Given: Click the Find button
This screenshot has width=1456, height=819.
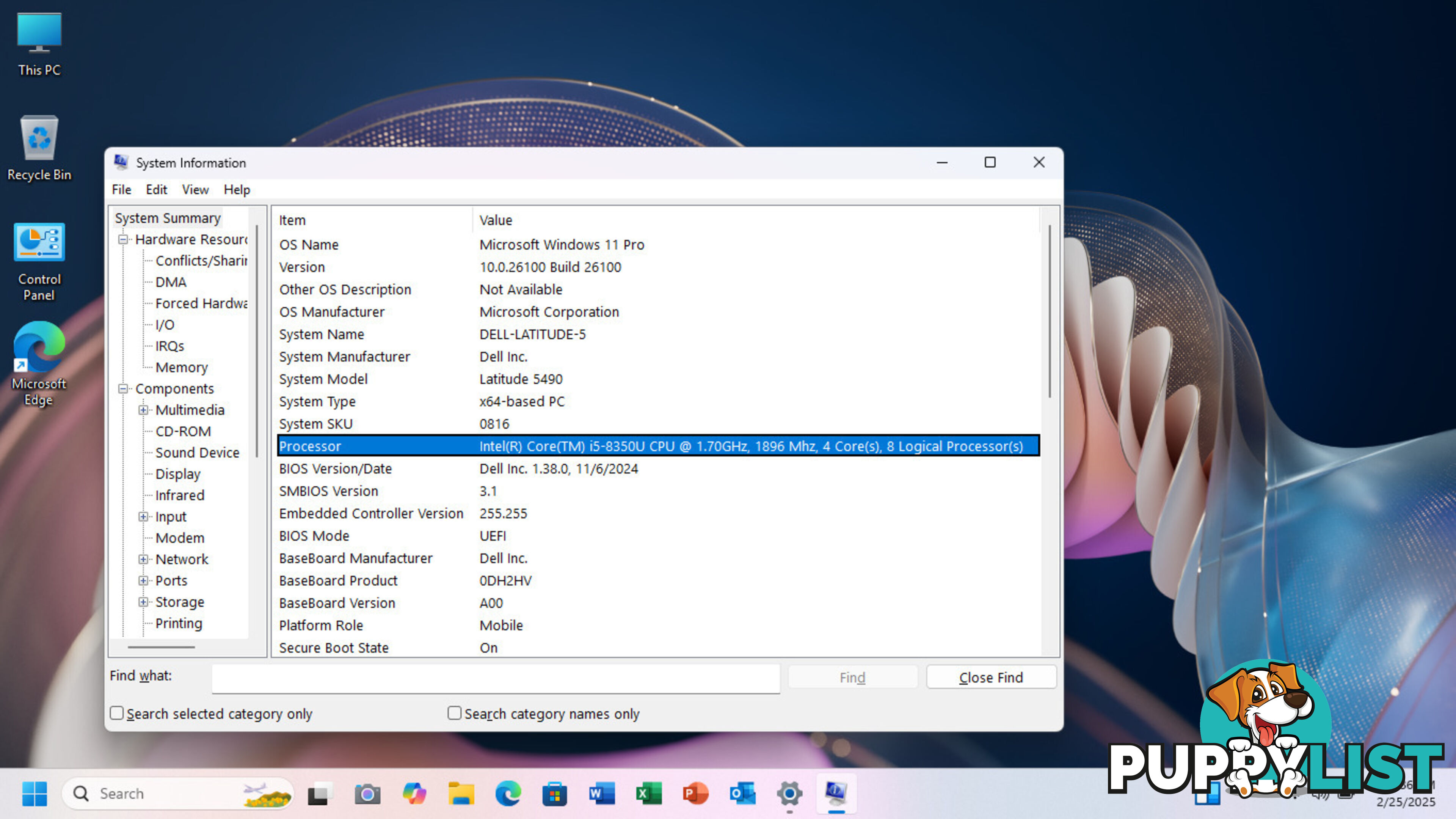Looking at the screenshot, I should click(852, 677).
